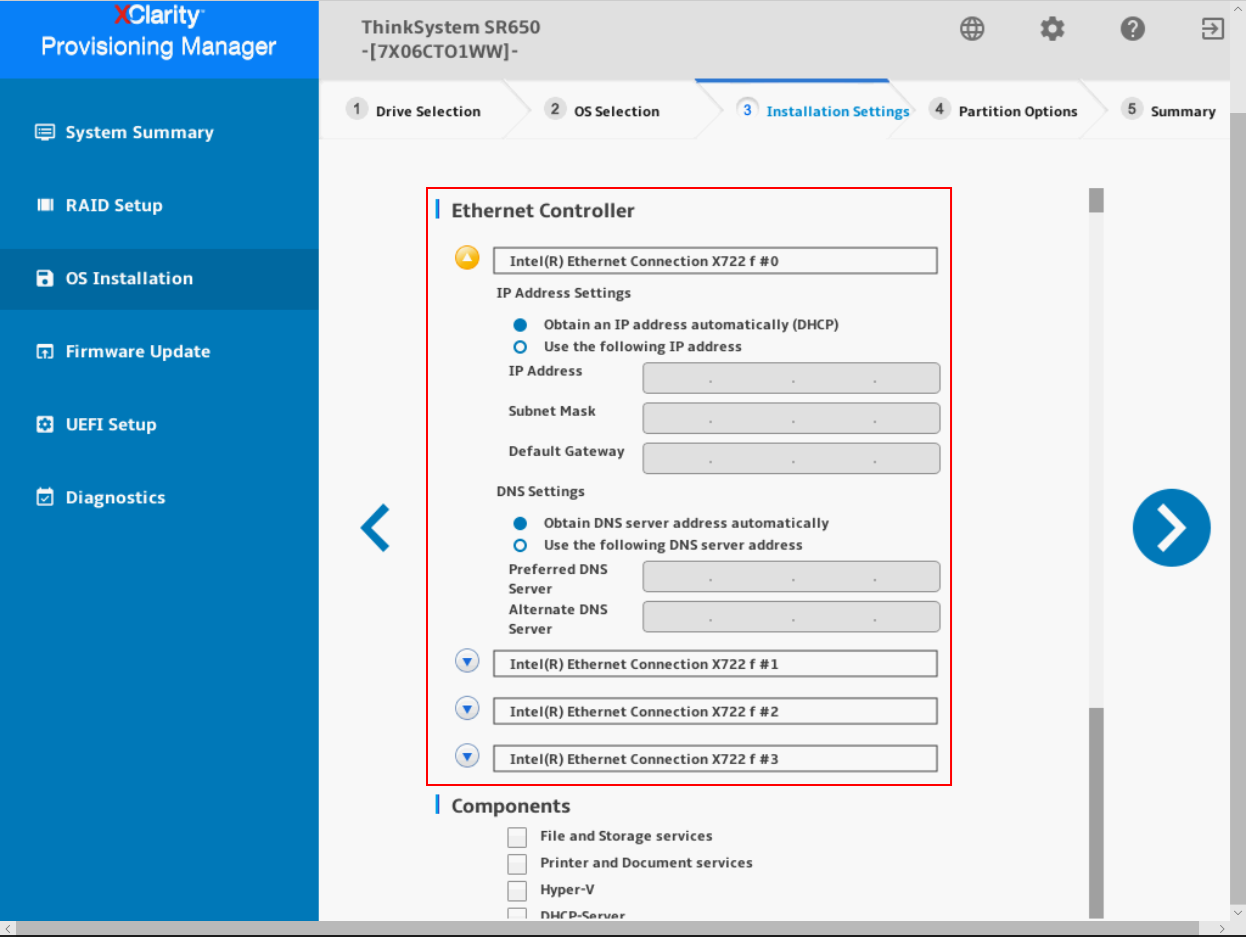Screen dimensions: 1246x937
Task: Click Intel Ethernet Connection X722 f #2 bar
Action: (x=715, y=711)
